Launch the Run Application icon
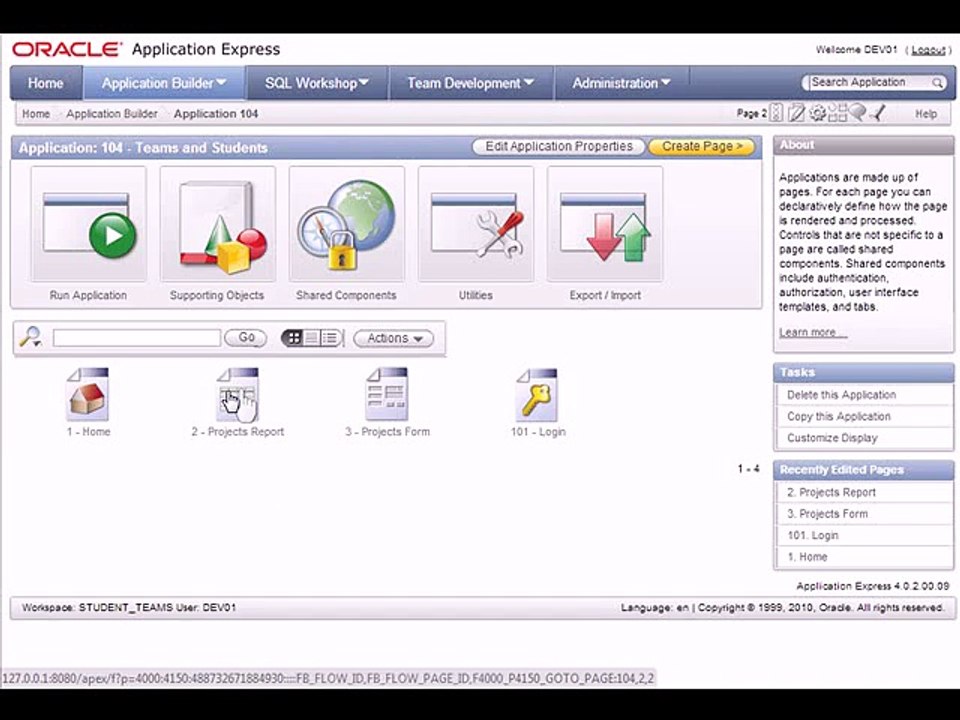Image resolution: width=960 pixels, height=720 pixels. tap(89, 224)
